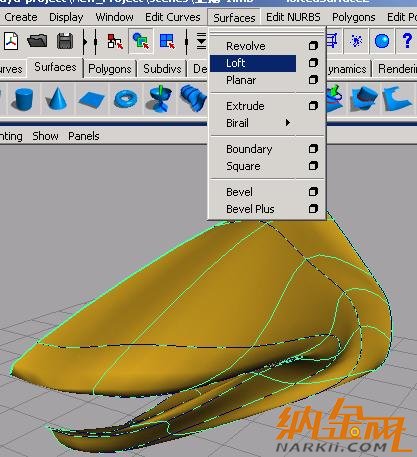Create a NURBS cylinder from shelf

click(23, 99)
